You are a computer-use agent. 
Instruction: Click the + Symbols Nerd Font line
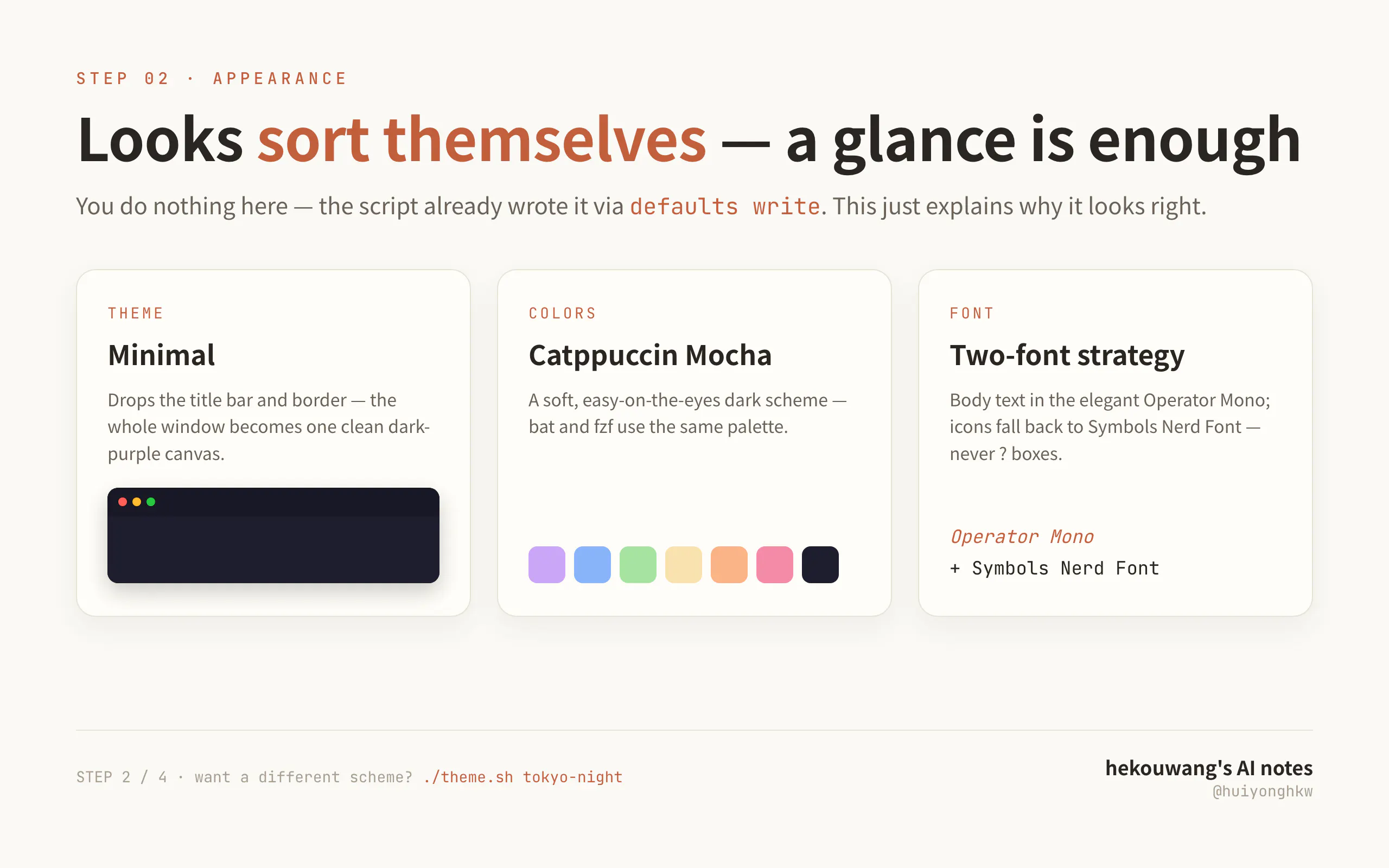coord(1054,568)
